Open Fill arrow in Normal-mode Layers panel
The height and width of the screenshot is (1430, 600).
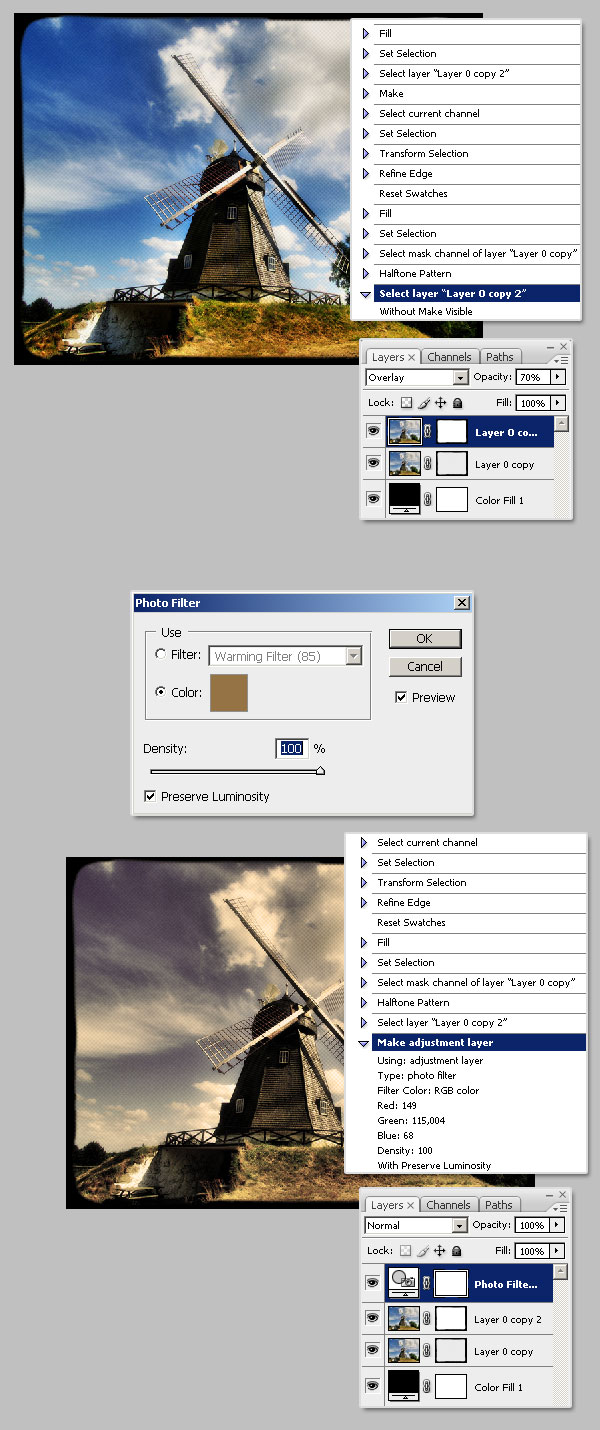557,1250
